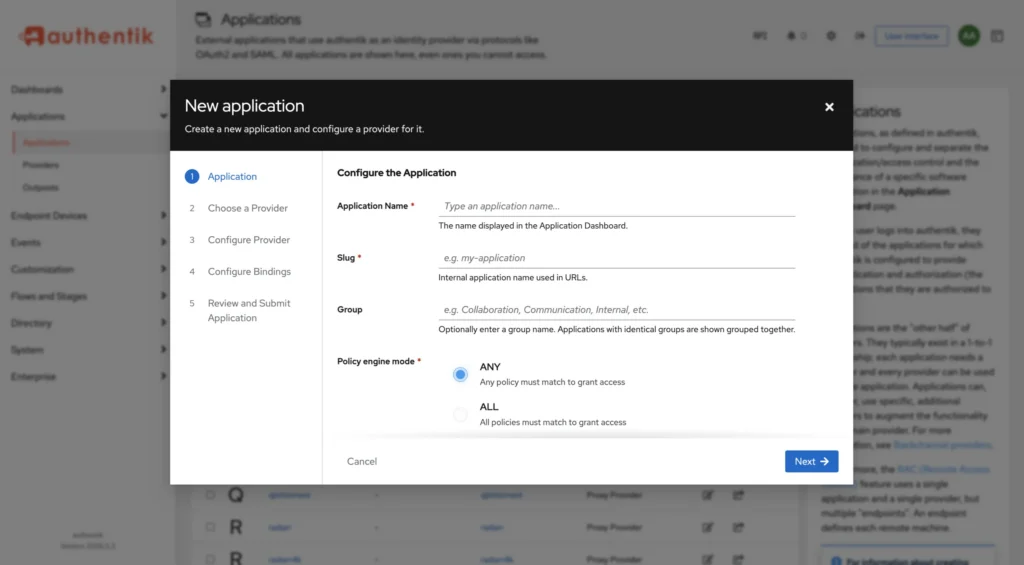Go to the Choose a Provider step
This screenshot has width=1024, height=565.
pyautogui.click(x=248, y=208)
